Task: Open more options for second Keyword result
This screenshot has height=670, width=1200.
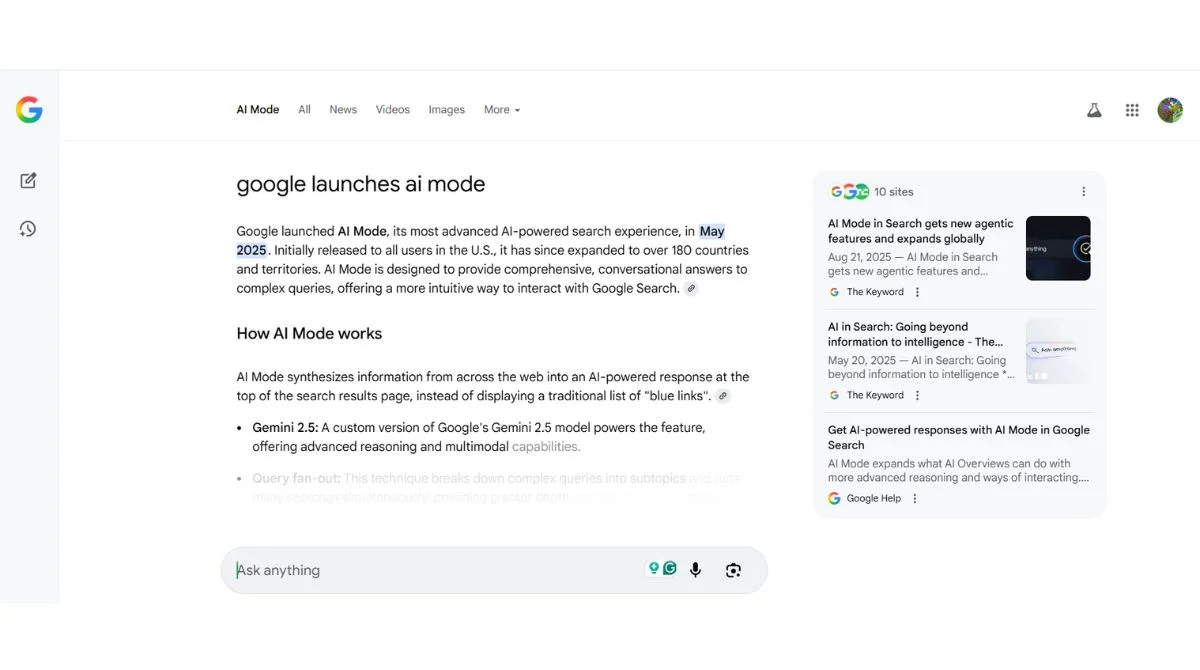Action: coord(917,395)
